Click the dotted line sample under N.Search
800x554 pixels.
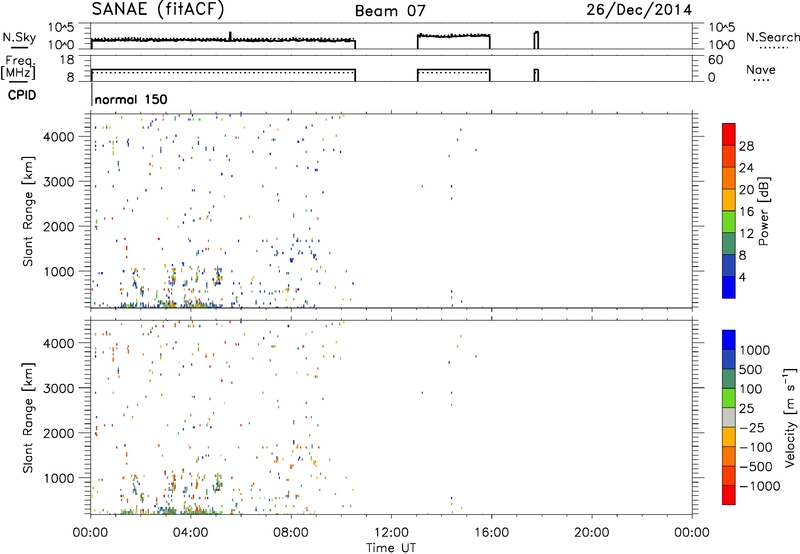pyautogui.click(x=774, y=48)
